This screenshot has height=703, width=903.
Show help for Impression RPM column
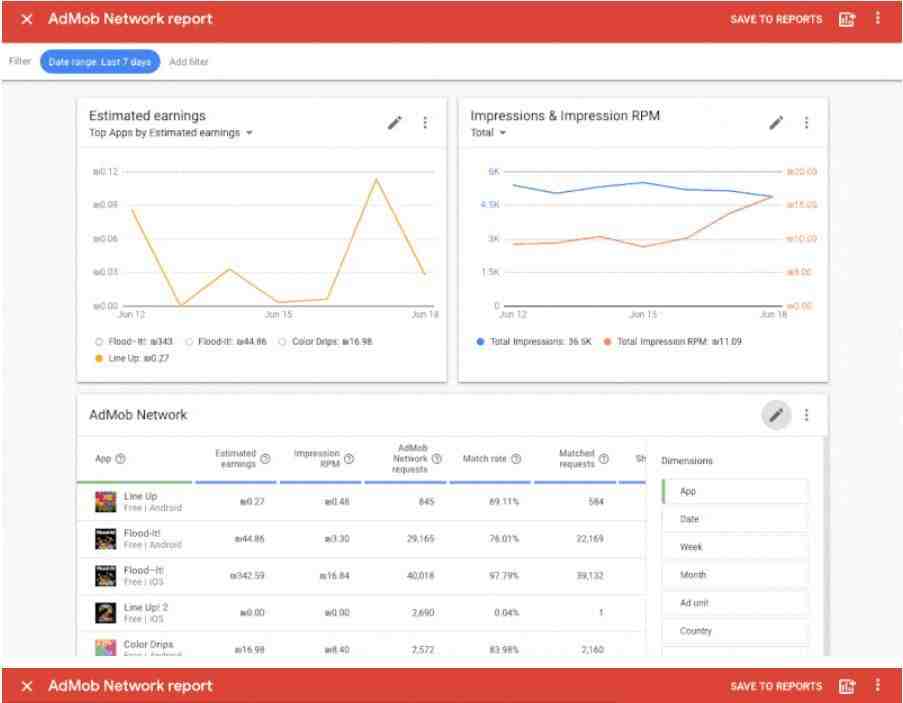pyautogui.click(x=349, y=459)
